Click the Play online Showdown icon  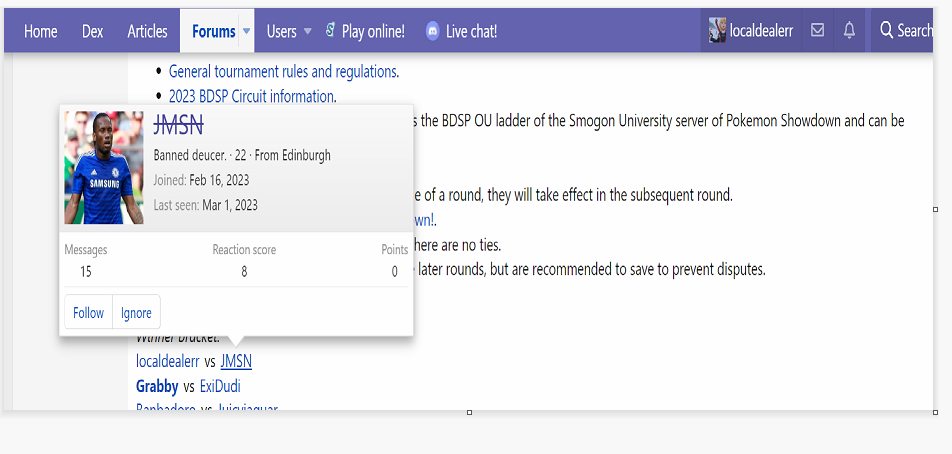point(330,31)
